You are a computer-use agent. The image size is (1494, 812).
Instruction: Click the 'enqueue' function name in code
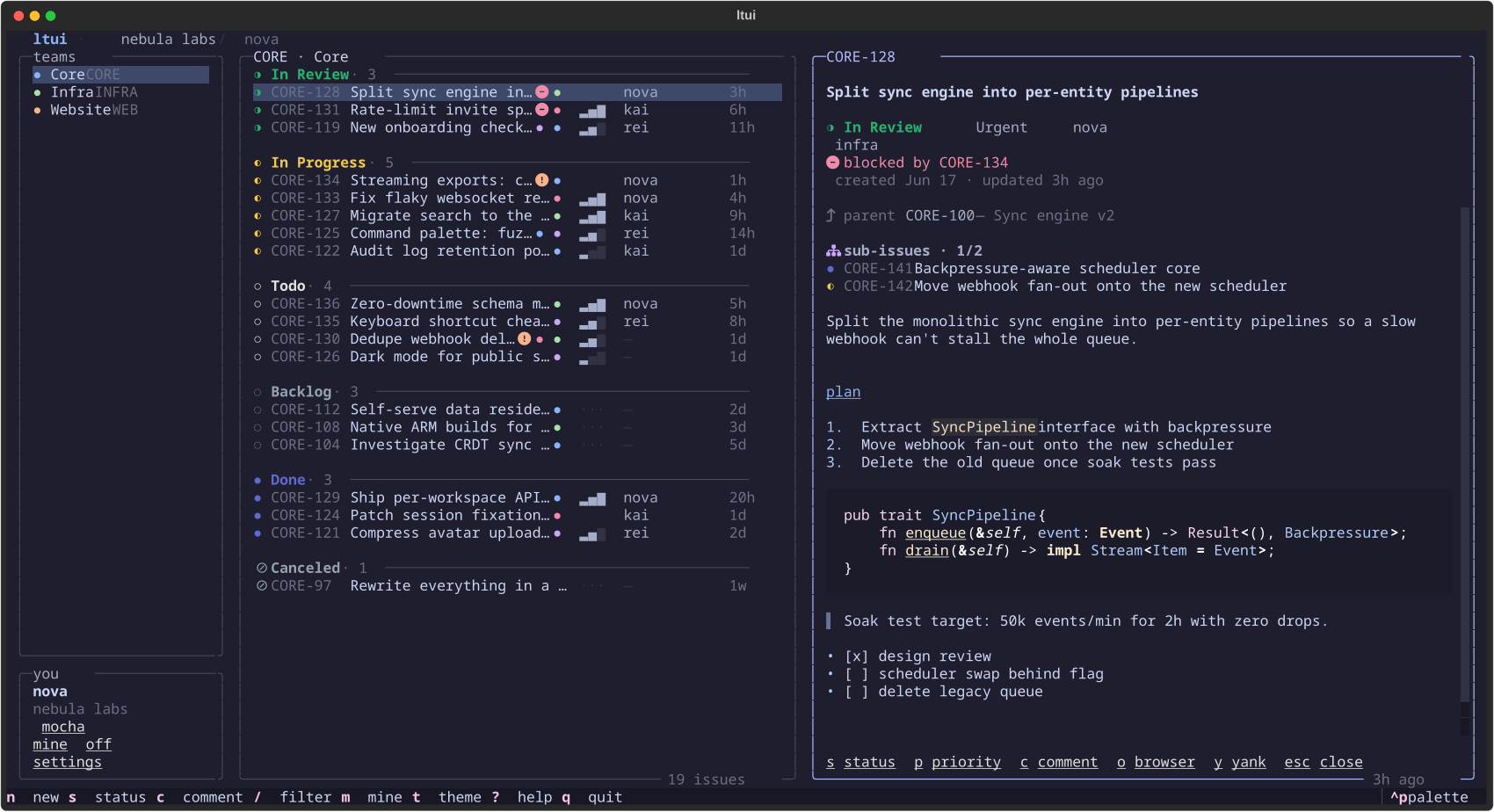click(x=936, y=533)
